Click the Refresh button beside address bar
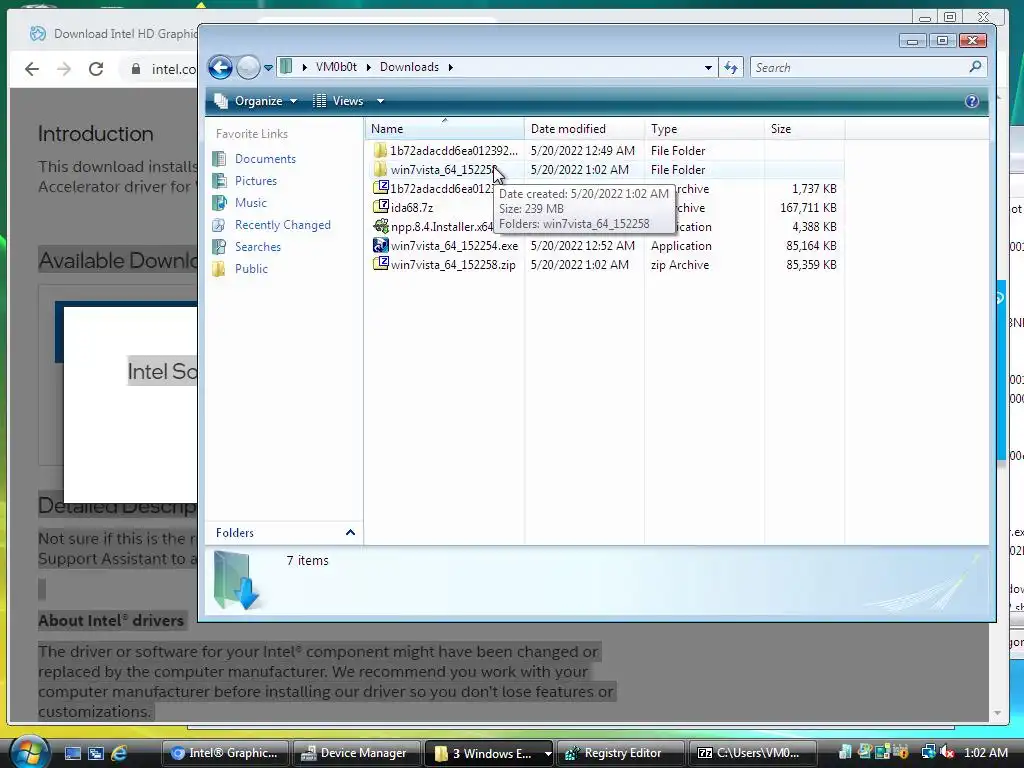The image size is (1024, 768). pyautogui.click(x=731, y=67)
